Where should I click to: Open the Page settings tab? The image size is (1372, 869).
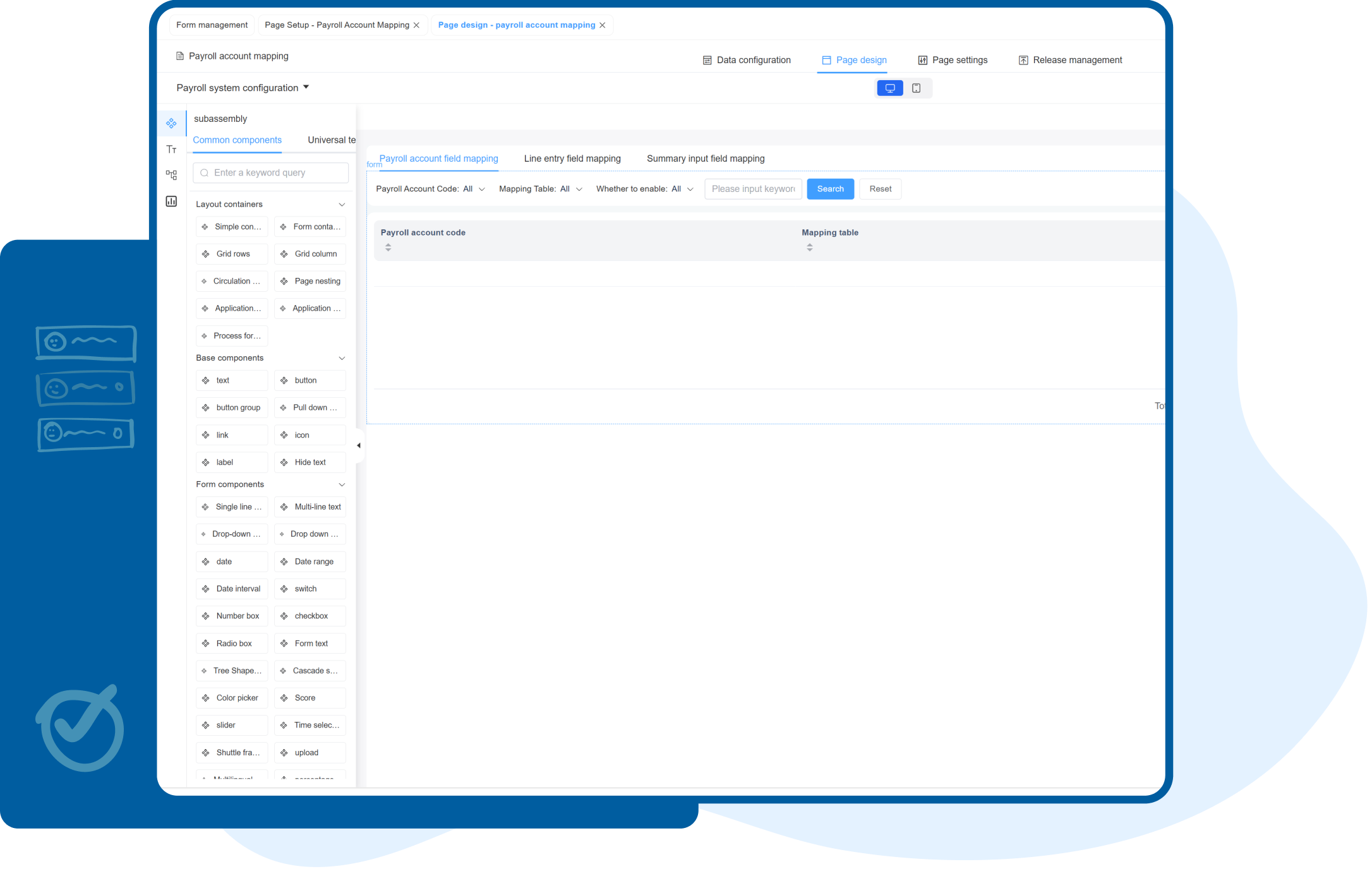point(953,60)
